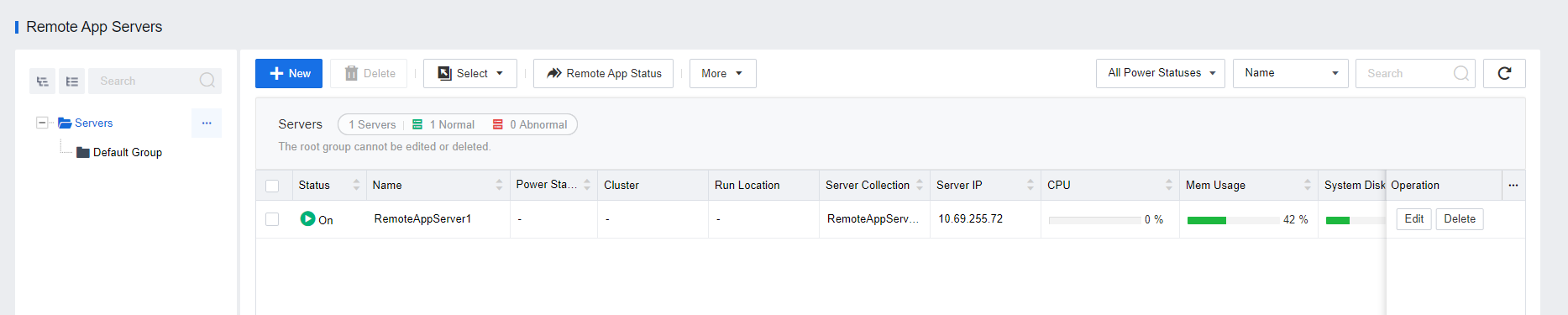The image size is (1568, 315).
Task: Open the Name search-field dropdown
Action: click(x=1290, y=73)
